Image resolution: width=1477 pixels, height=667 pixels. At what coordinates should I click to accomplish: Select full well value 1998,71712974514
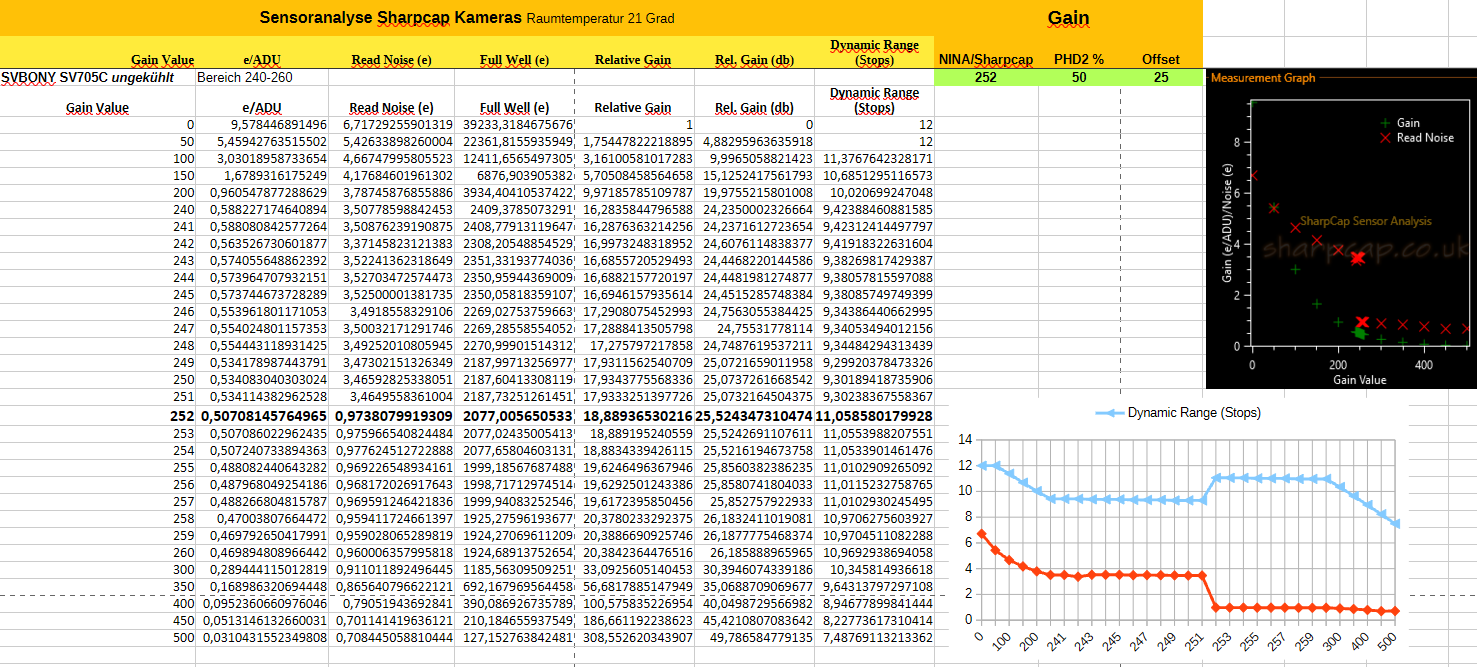tap(516, 485)
